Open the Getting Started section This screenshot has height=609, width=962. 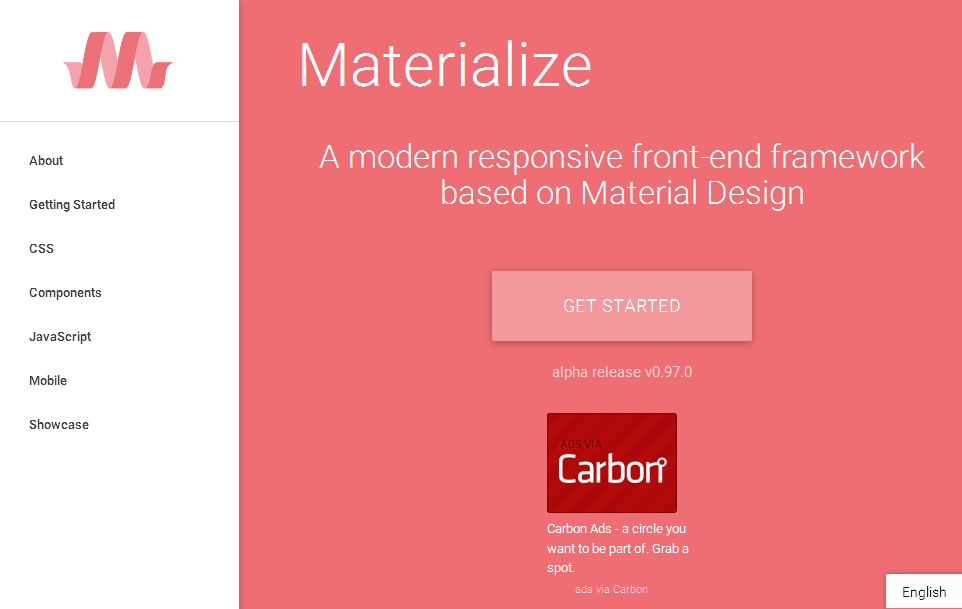[x=72, y=204]
